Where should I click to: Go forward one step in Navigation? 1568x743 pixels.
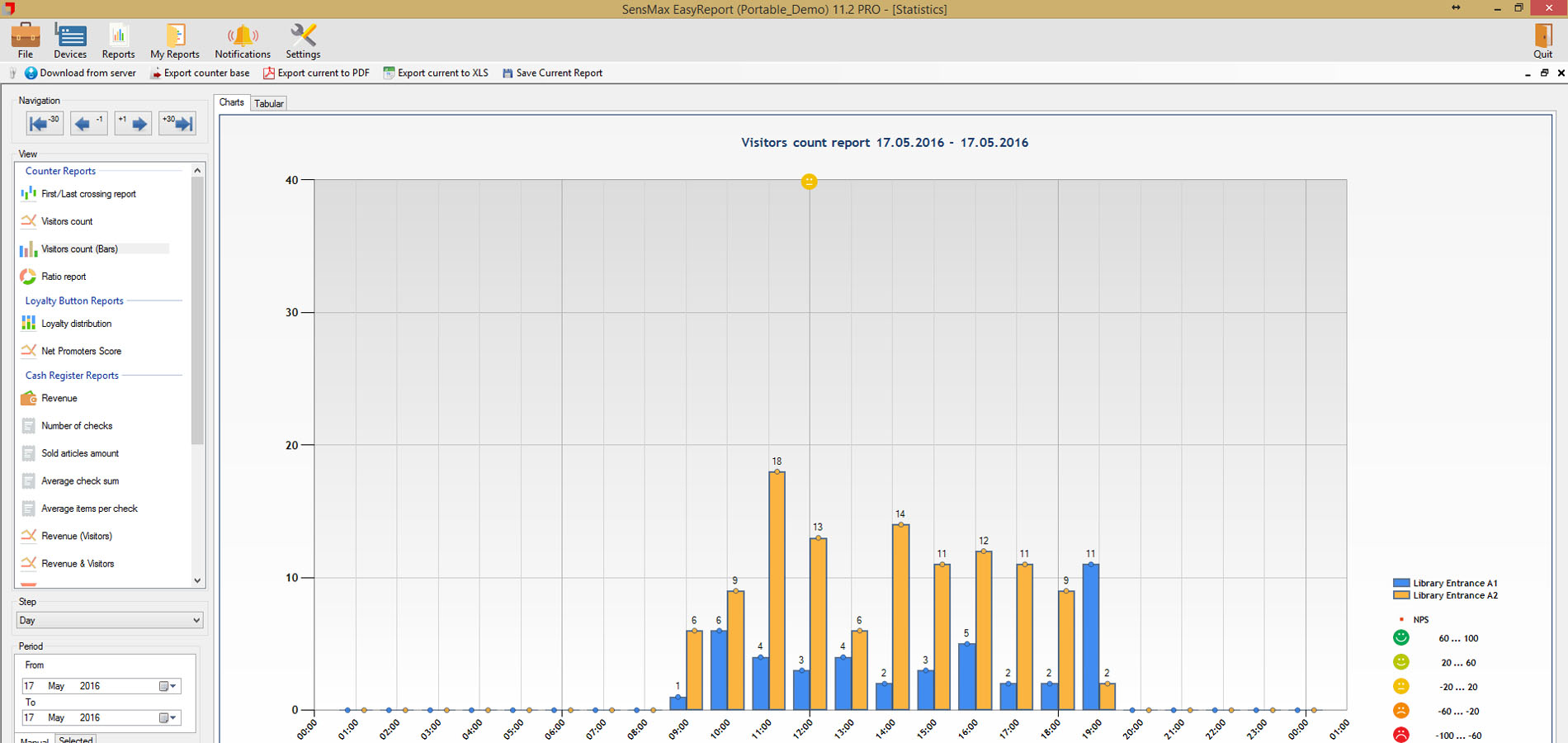point(133,123)
